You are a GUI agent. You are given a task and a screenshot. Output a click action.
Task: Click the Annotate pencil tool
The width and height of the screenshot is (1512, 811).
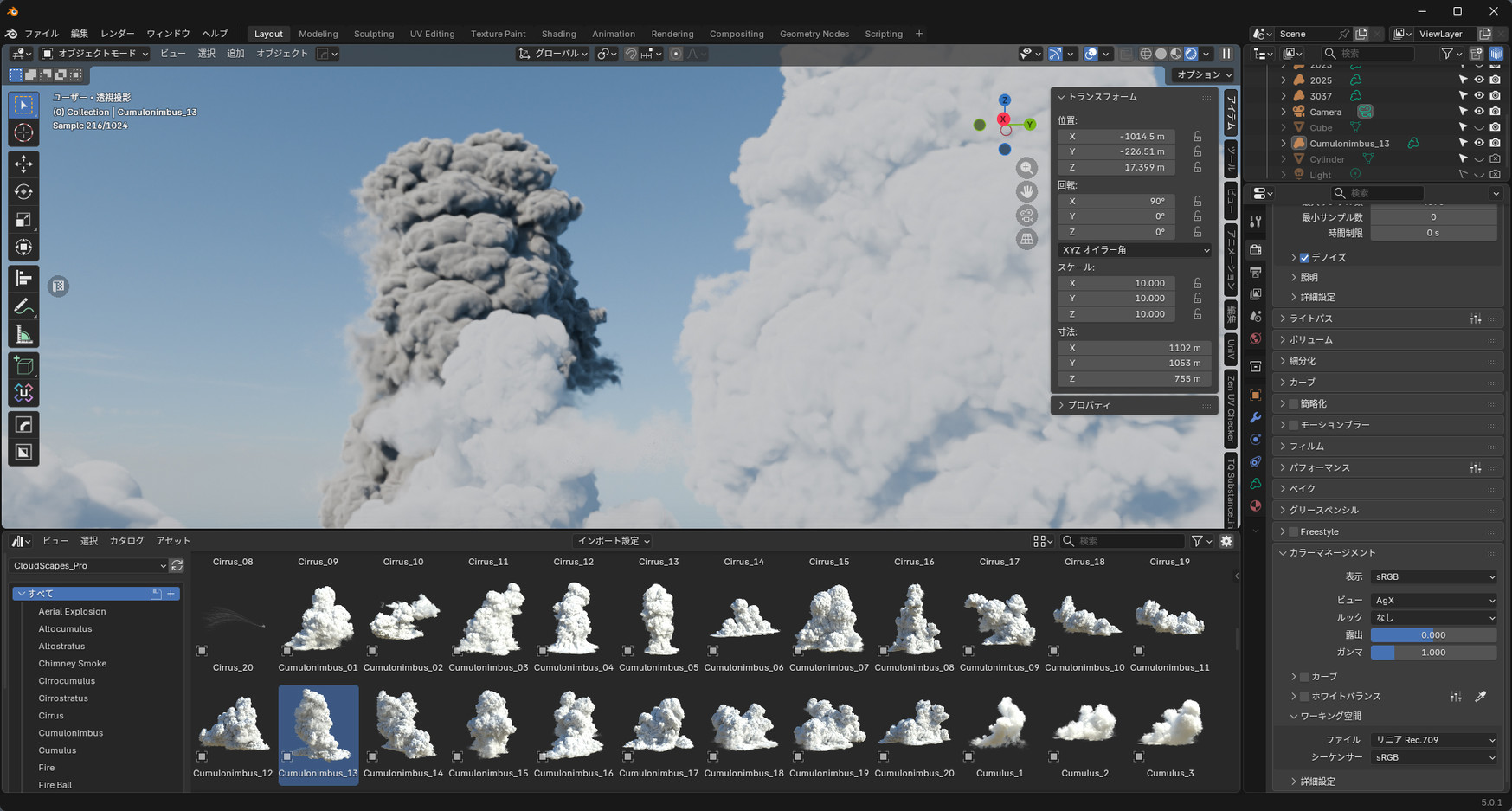pyautogui.click(x=23, y=307)
